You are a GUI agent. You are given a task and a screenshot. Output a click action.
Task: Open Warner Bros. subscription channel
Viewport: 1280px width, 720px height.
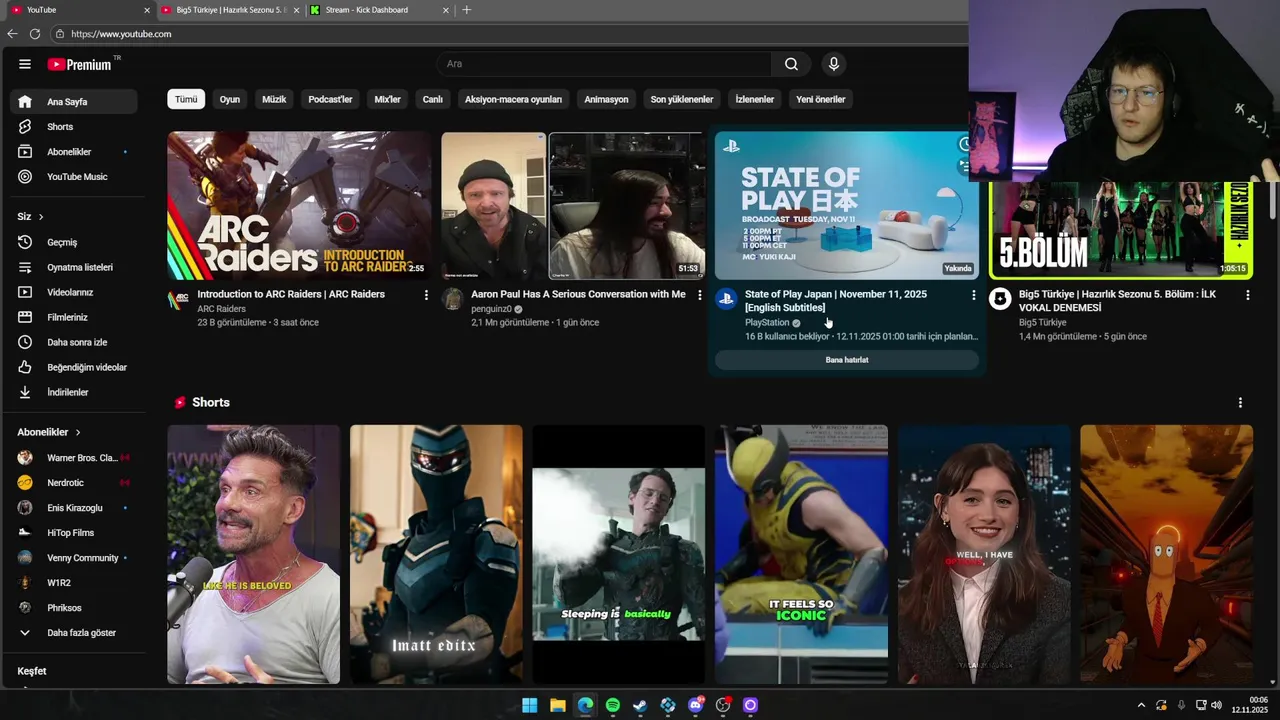[74, 457]
